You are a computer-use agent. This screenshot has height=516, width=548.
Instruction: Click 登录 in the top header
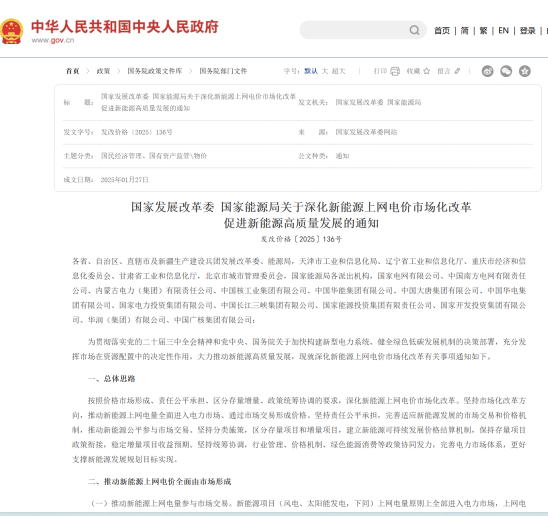point(527,31)
